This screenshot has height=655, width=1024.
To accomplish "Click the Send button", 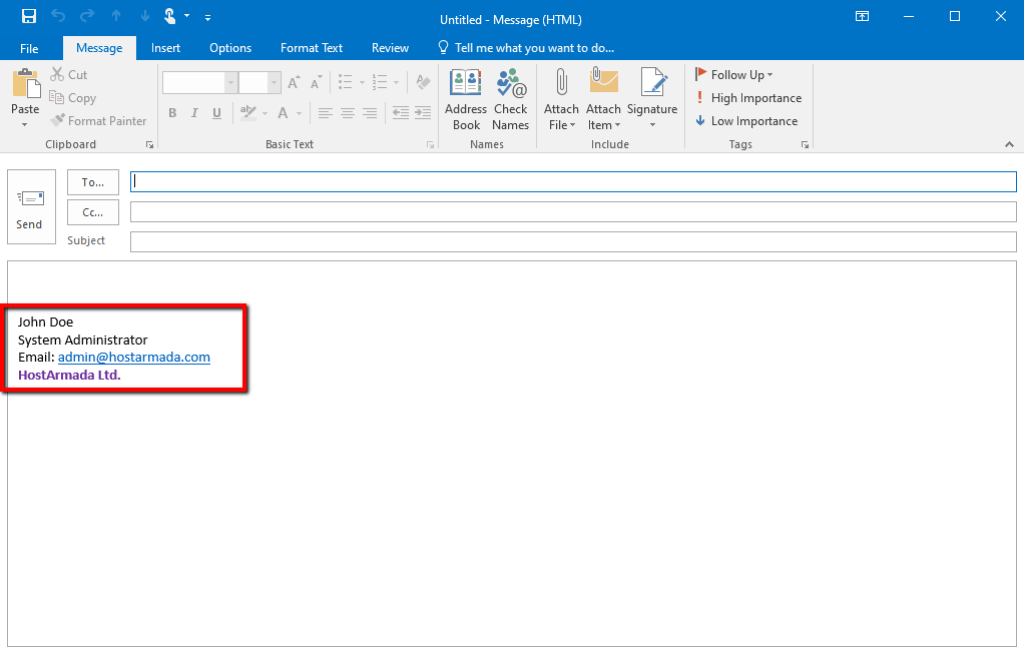I will point(30,207).
